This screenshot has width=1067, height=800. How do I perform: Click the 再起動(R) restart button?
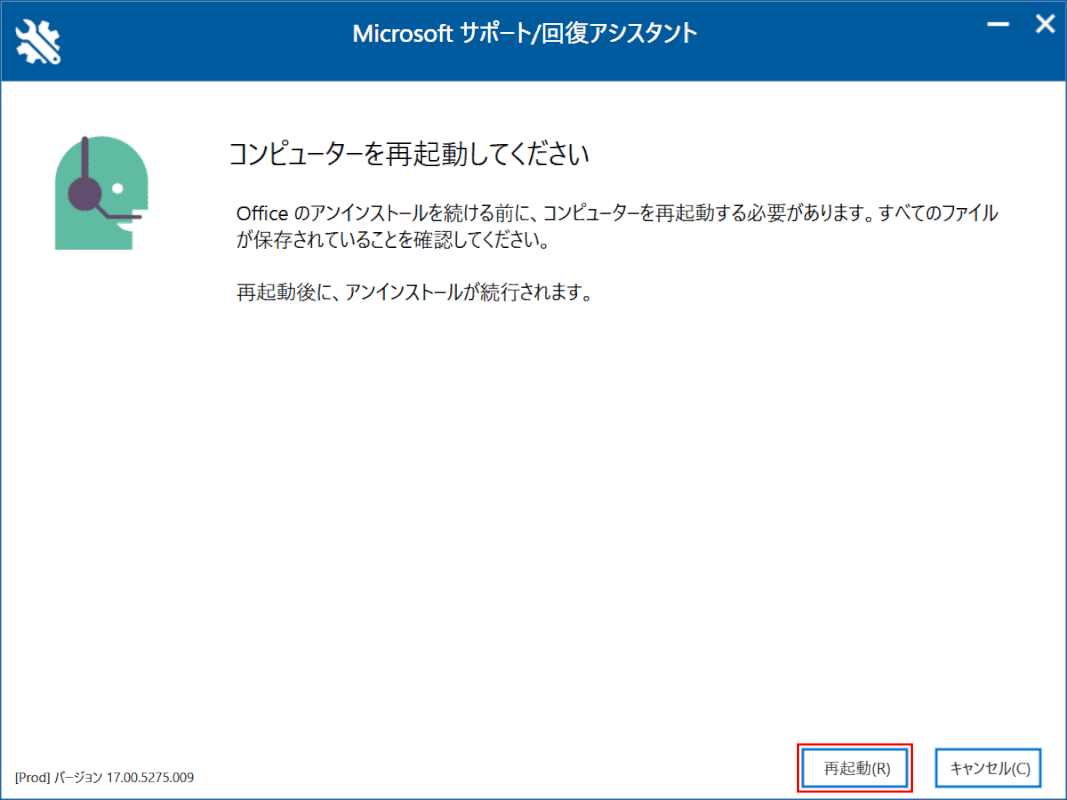(855, 768)
